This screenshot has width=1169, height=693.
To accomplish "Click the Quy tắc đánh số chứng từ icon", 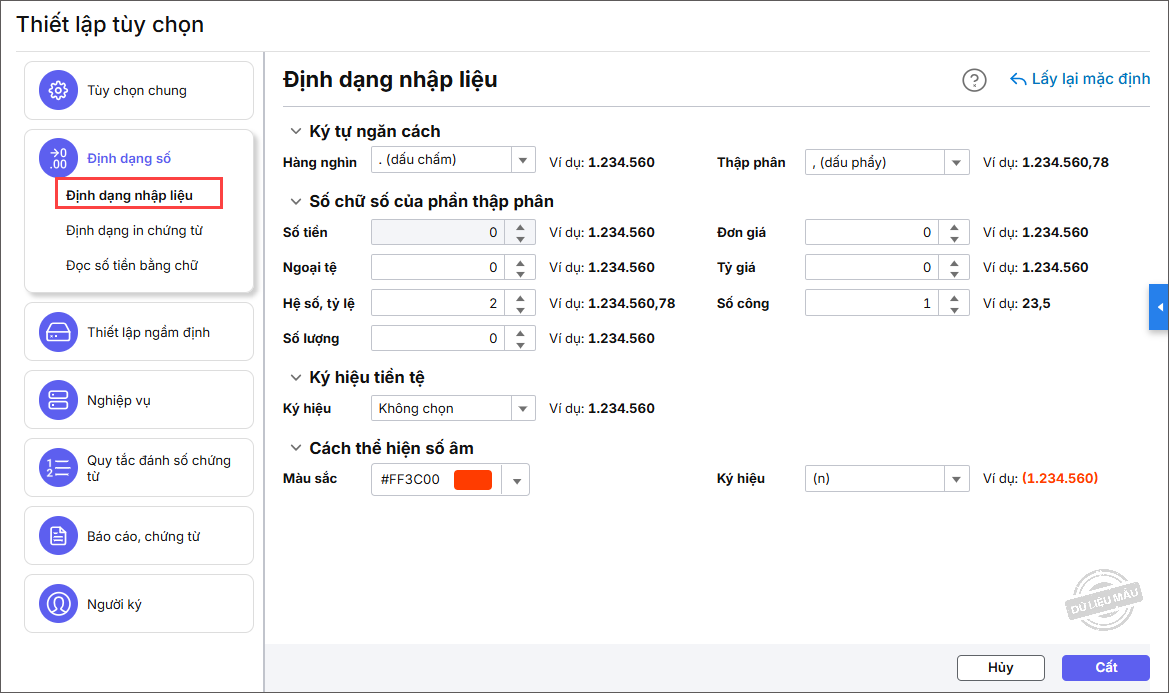I will point(58,468).
